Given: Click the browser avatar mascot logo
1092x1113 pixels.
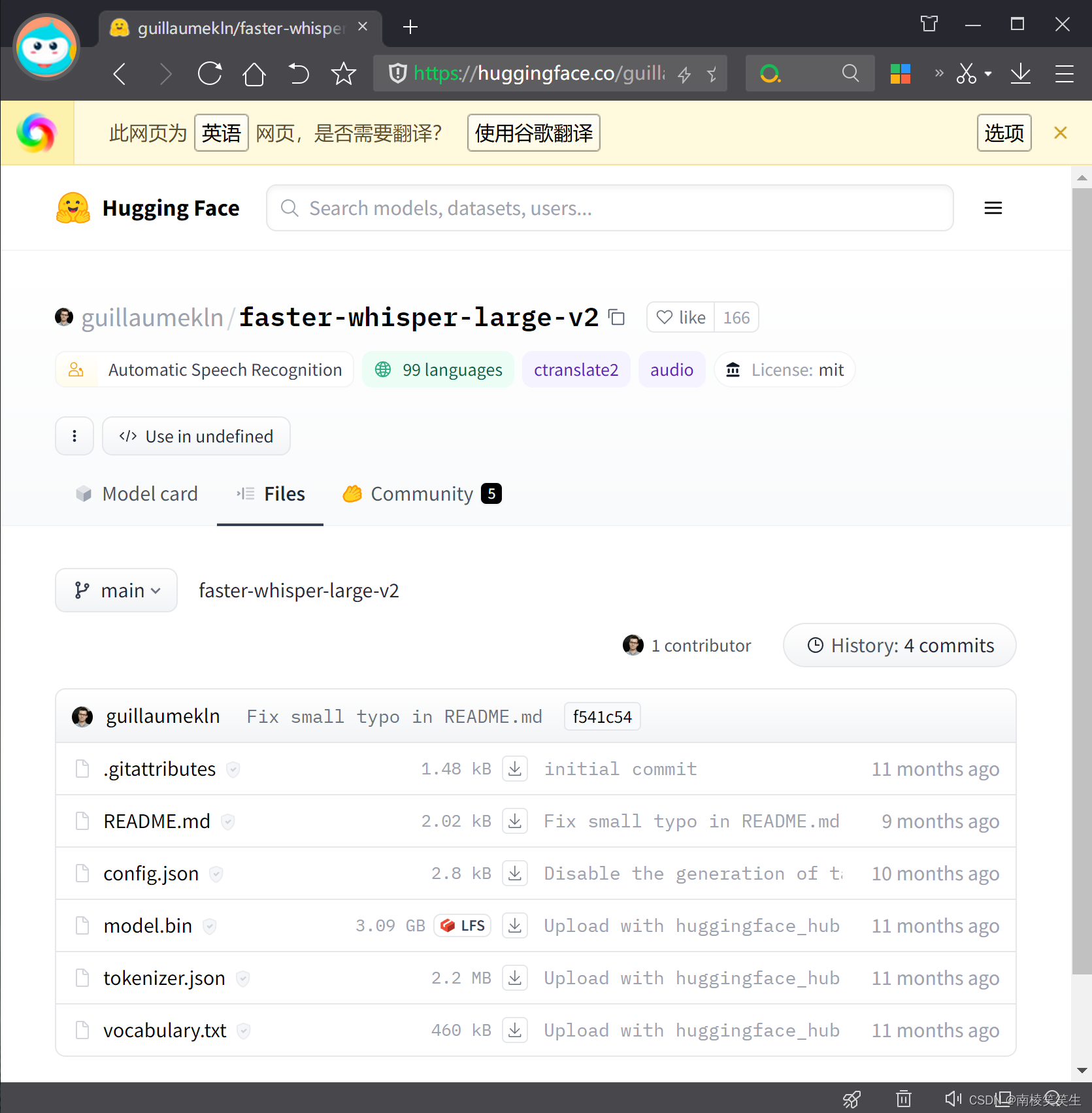Looking at the screenshot, I should coord(46,48).
